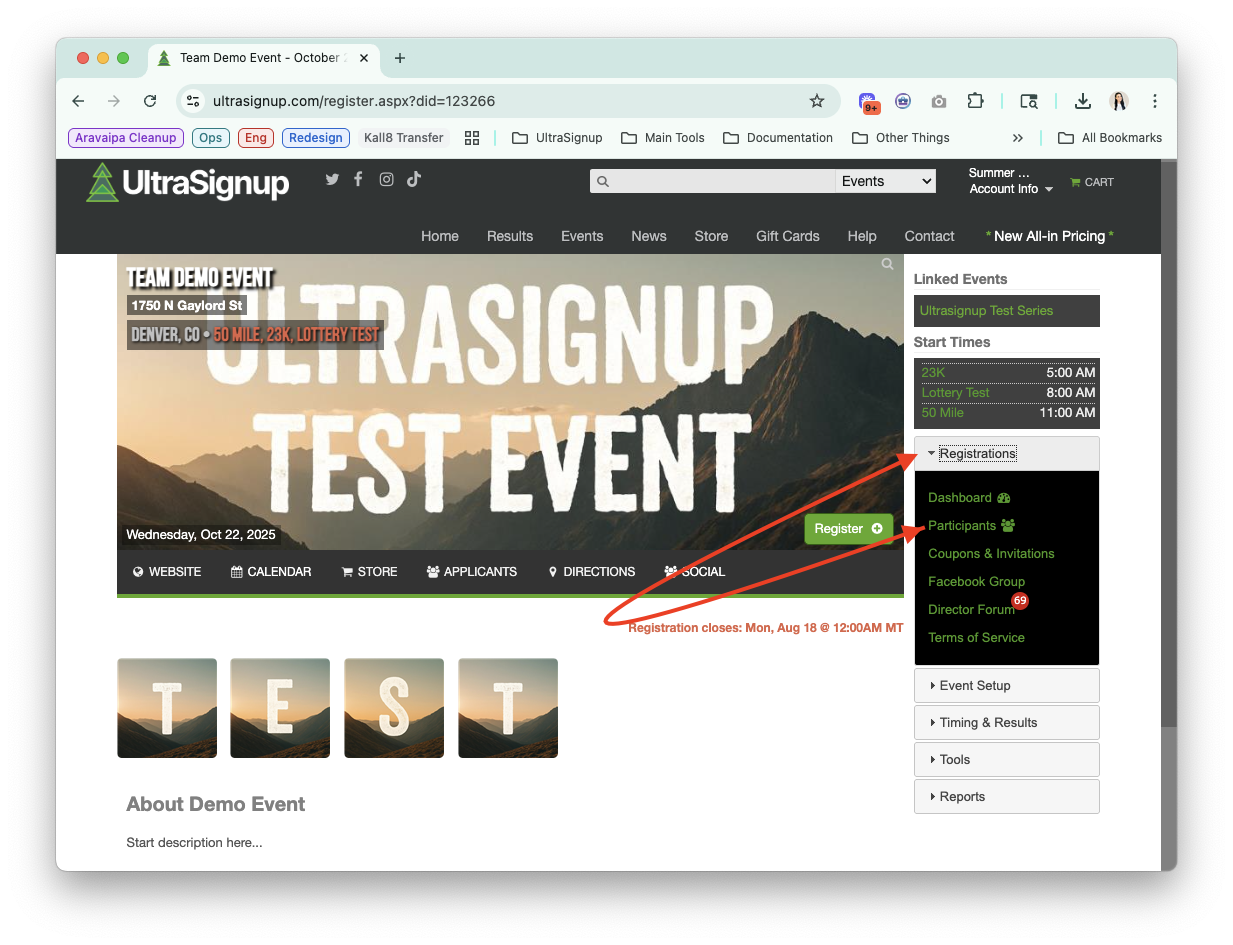Open Gift Cards in the navigation
Screen dimensions: 1233x945
coord(788,236)
